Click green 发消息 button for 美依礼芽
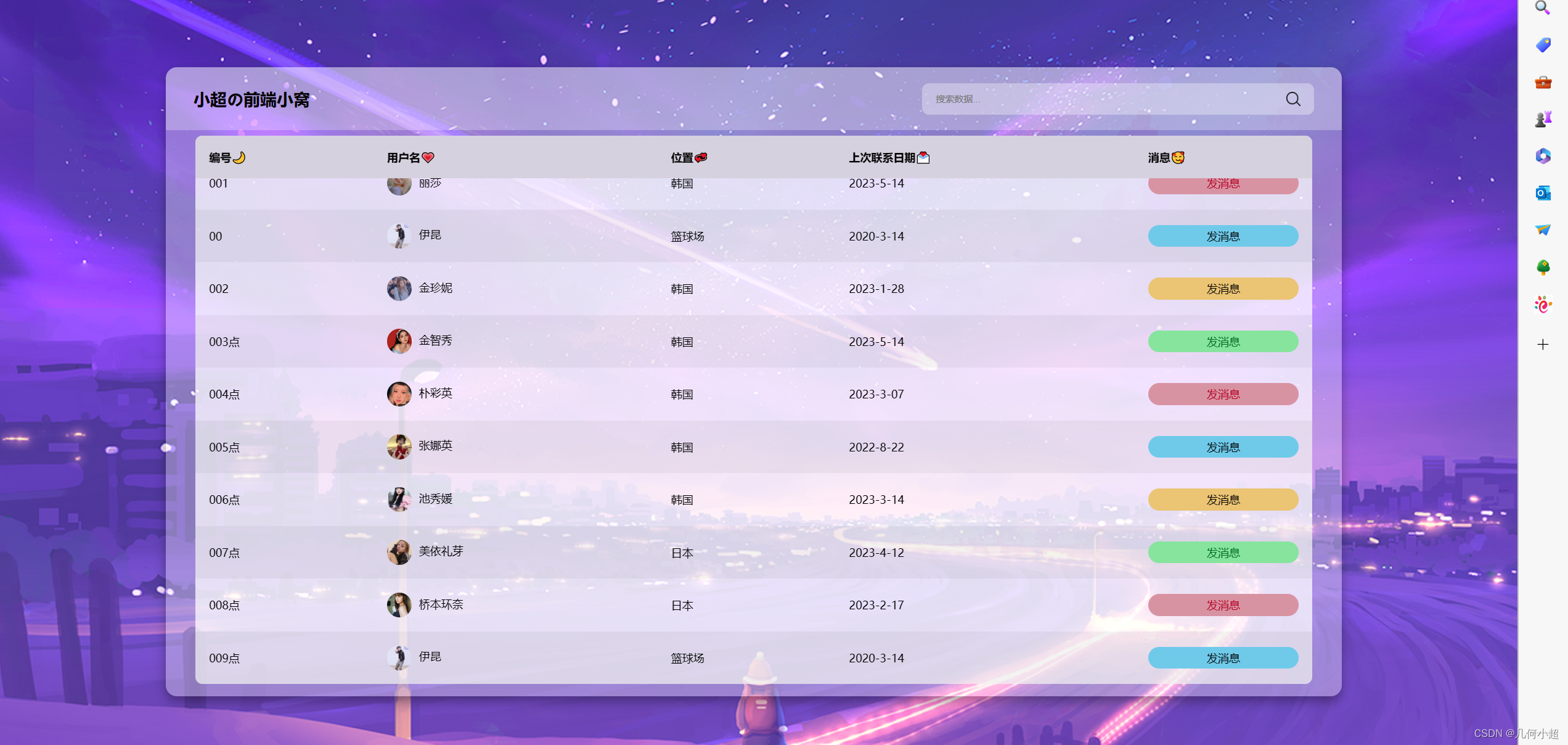 coord(1223,553)
